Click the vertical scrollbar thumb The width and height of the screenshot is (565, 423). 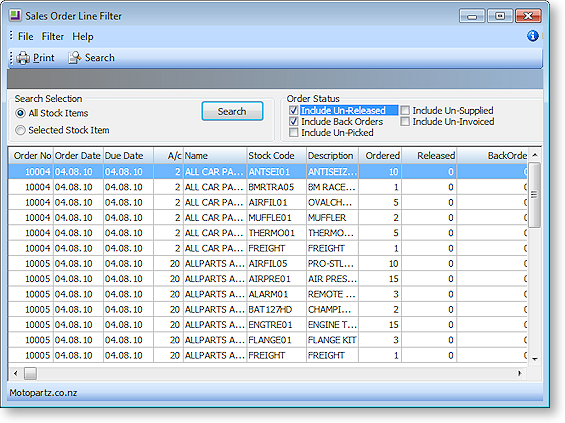point(535,195)
